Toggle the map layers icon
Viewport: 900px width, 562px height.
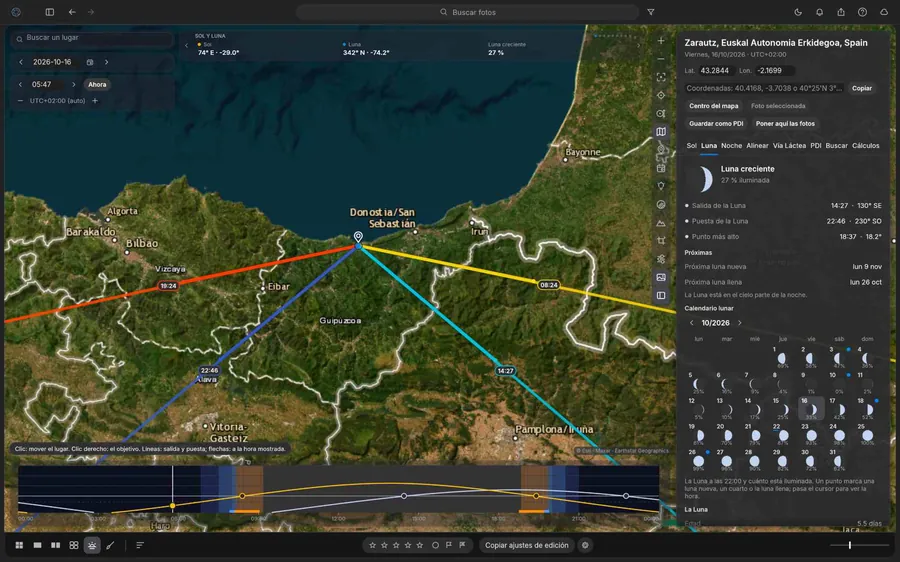(x=661, y=131)
